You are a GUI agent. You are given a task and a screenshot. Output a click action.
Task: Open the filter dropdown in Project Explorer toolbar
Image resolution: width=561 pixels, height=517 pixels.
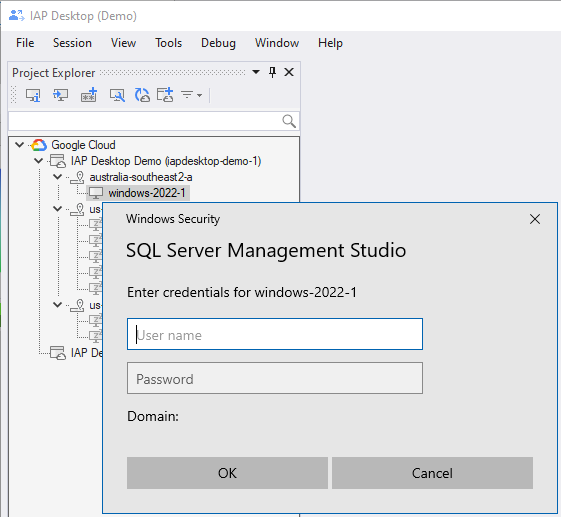191,95
